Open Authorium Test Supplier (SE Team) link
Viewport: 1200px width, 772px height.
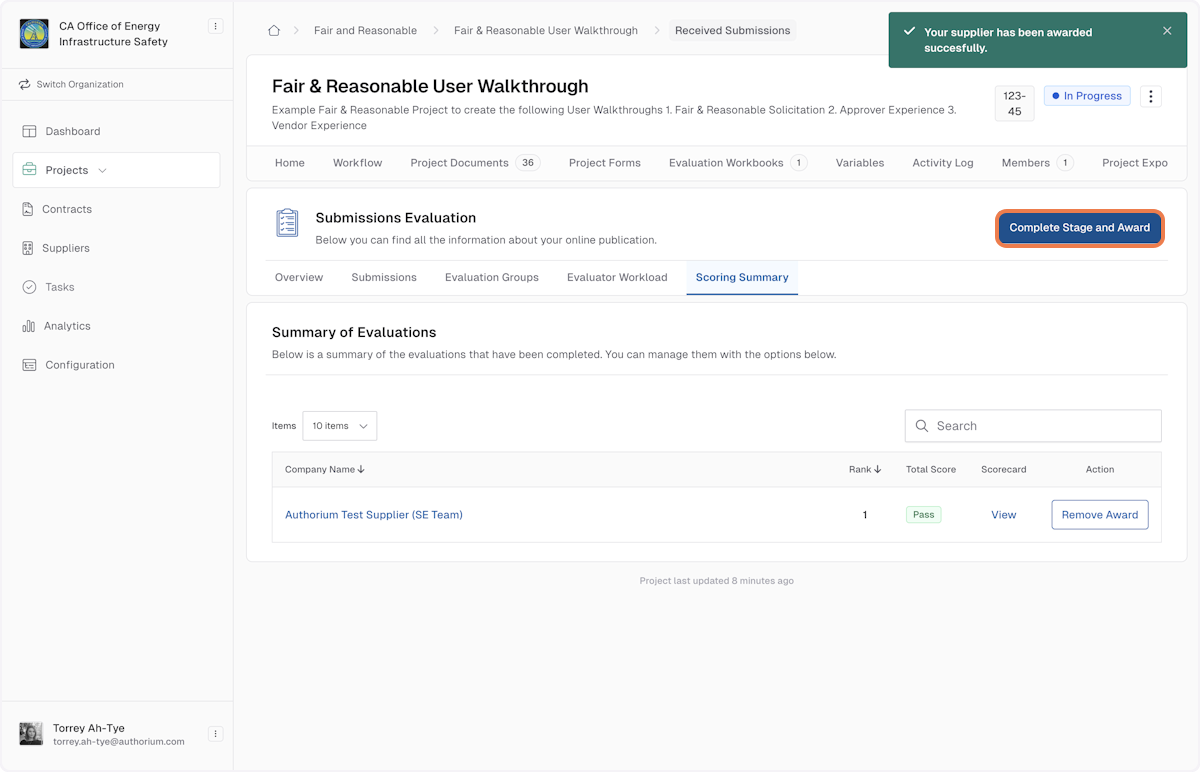(374, 515)
